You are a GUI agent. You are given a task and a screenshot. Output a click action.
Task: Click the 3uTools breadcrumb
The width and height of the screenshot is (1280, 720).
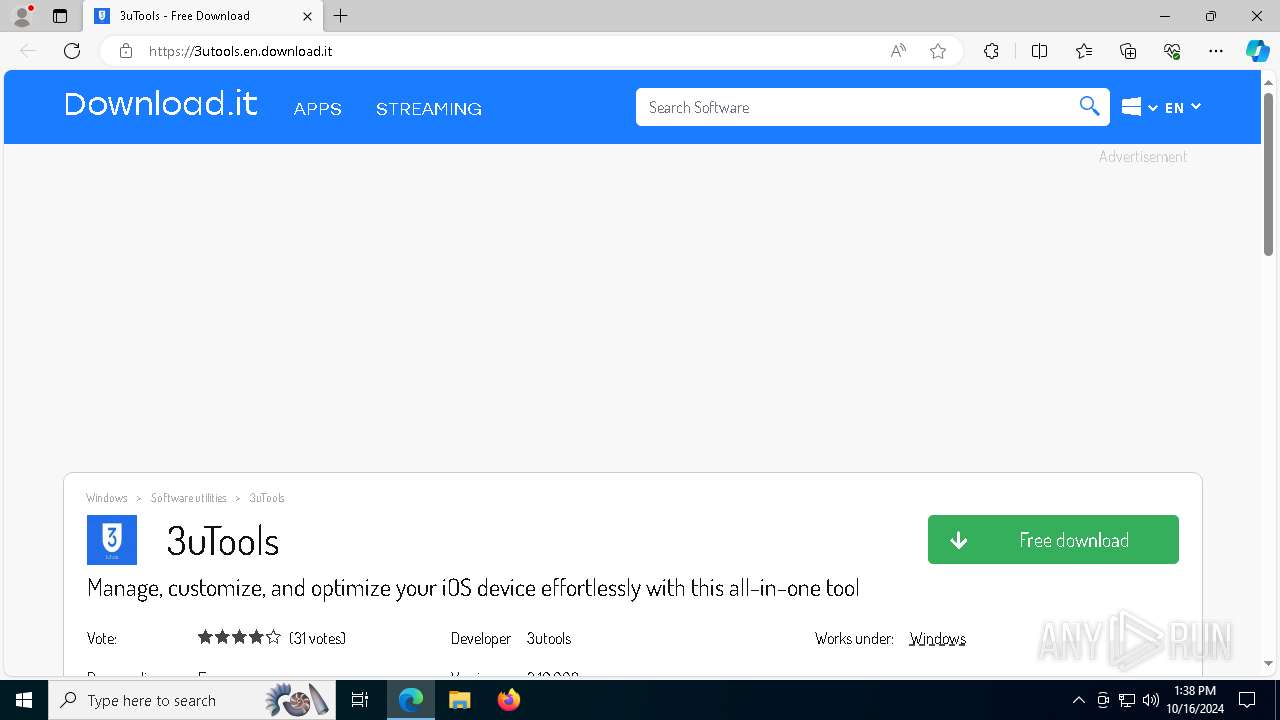[x=267, y=498]
